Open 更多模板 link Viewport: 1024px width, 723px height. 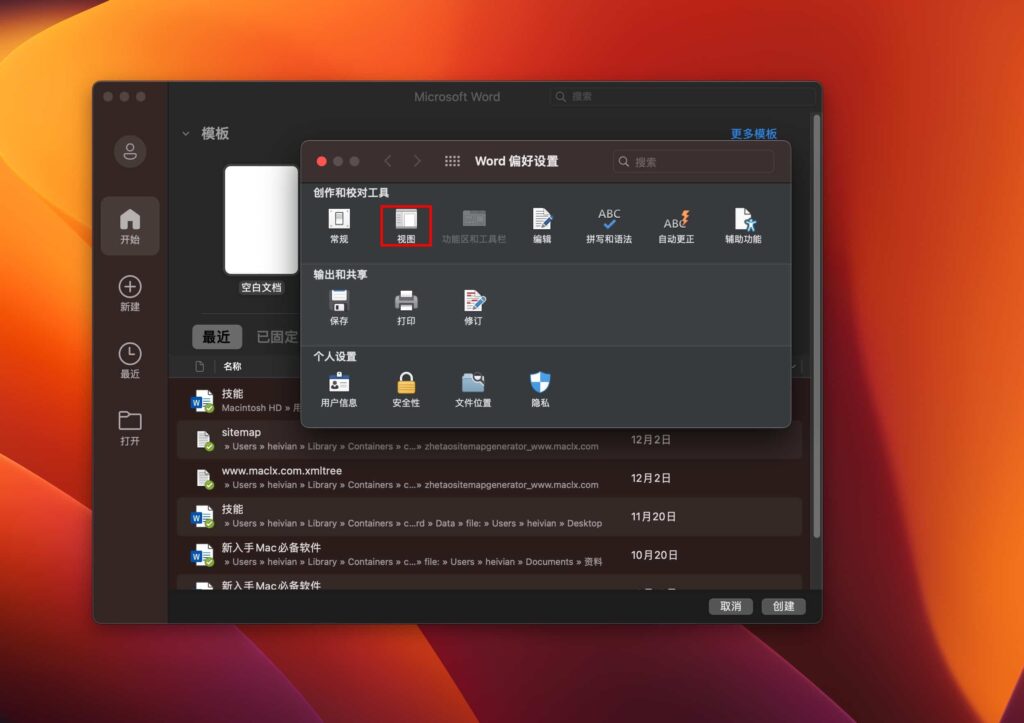[x=755, y=134]
